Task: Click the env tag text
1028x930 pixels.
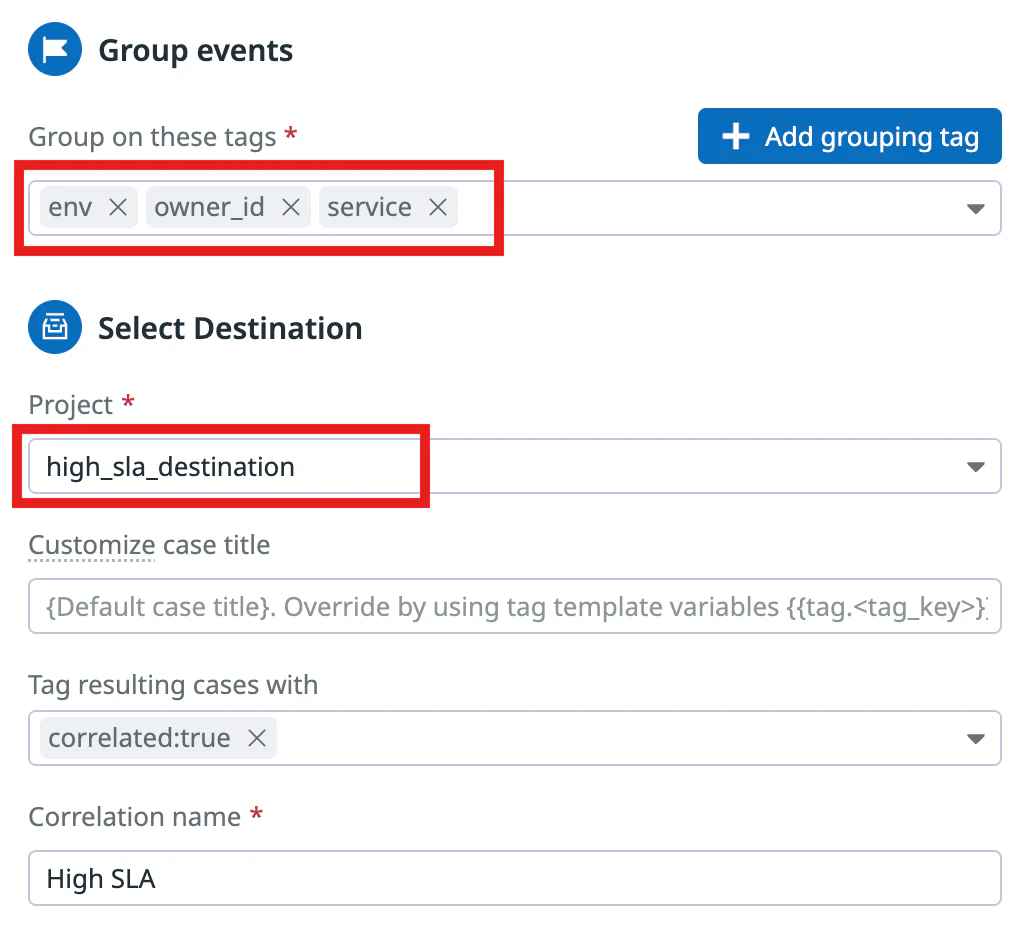Action: (70, 207)
